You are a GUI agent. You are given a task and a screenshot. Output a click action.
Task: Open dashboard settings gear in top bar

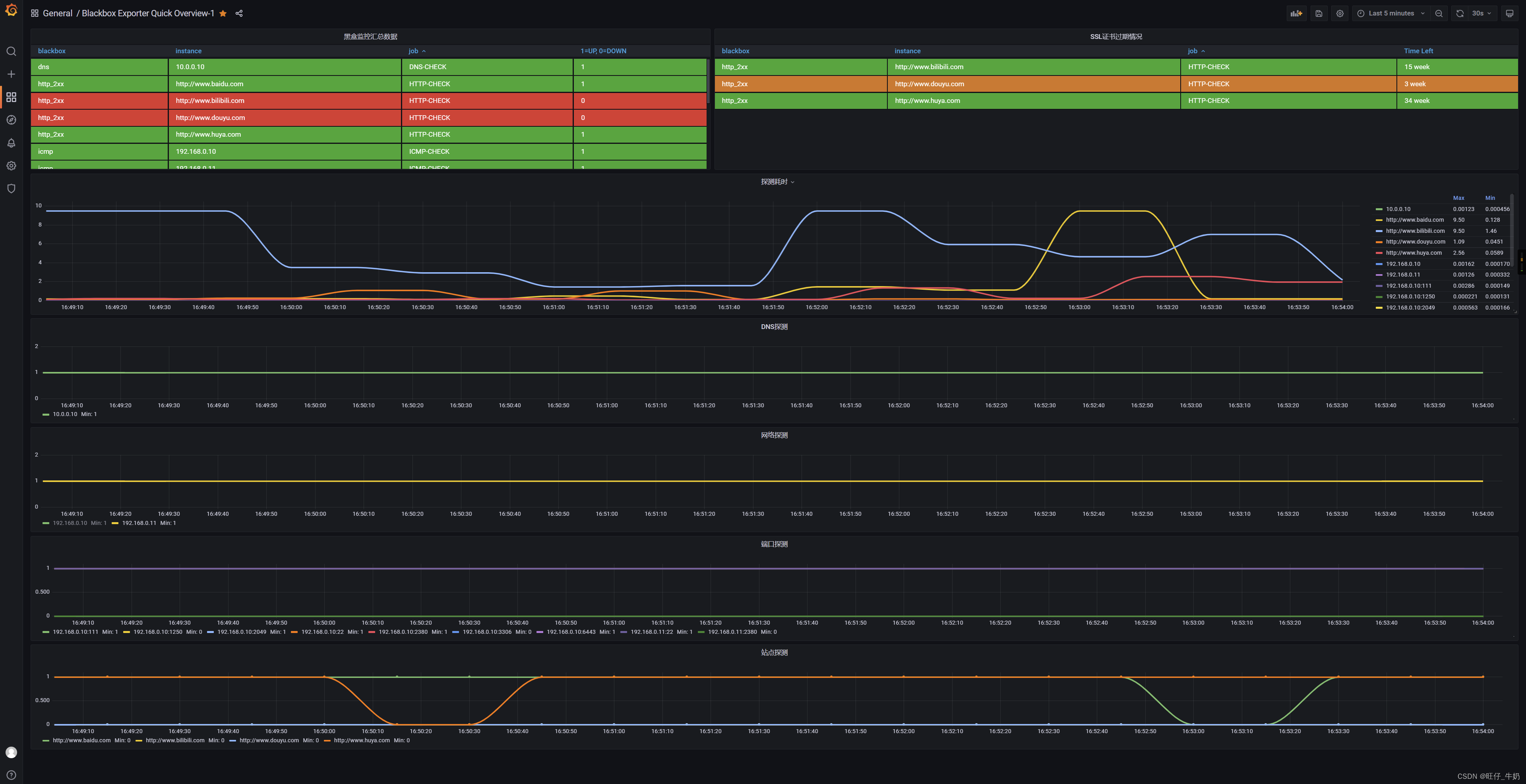click(x=1340, y=14)
